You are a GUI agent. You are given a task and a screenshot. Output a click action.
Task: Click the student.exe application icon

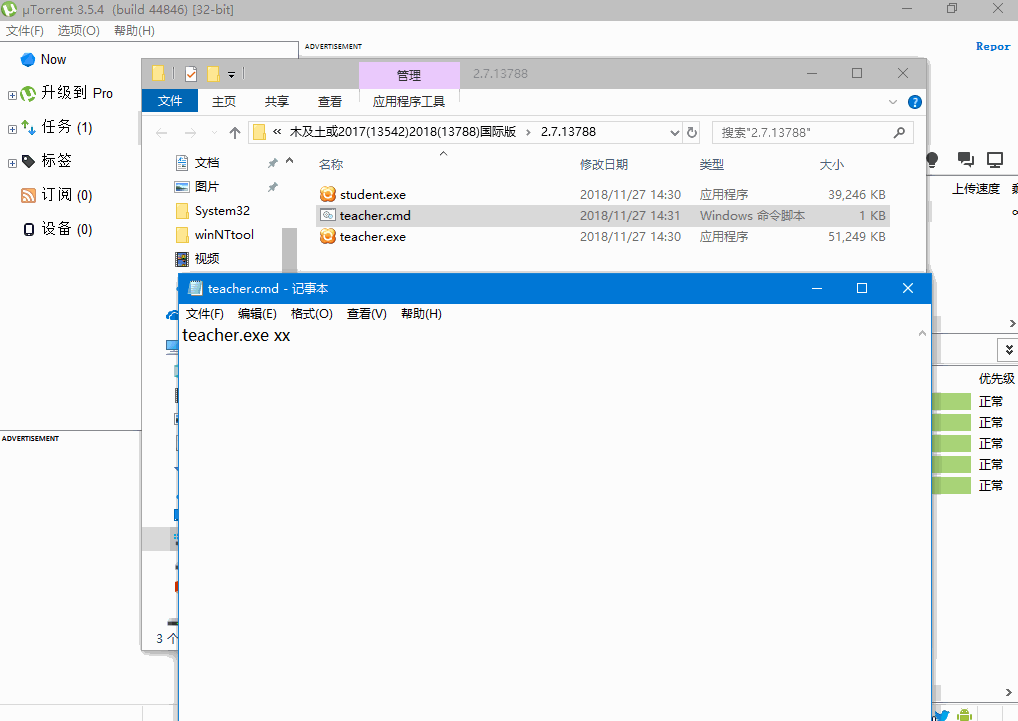tap(328, 194)
